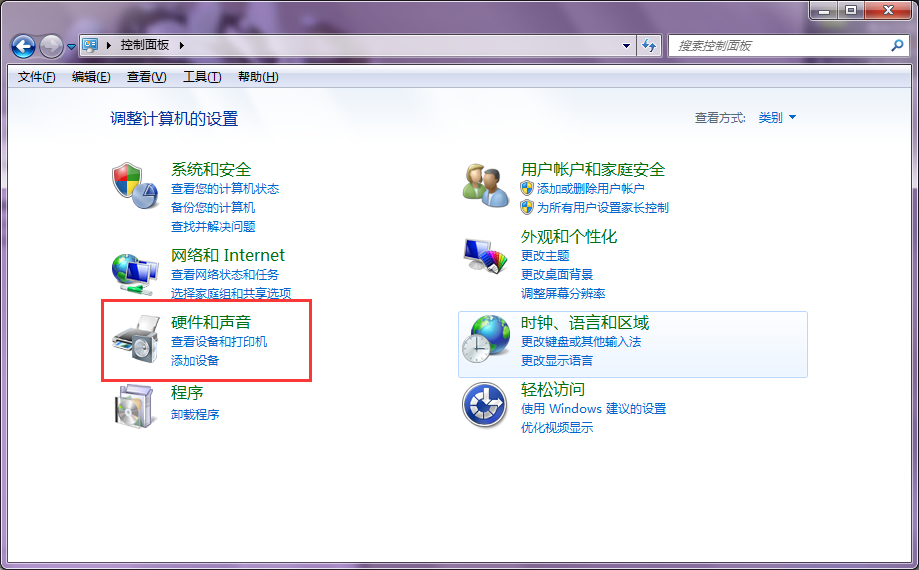Viewport: 919px width, 570px height.
Task: Click the 硬件和声音 heading link
Action: click(211, 322)
